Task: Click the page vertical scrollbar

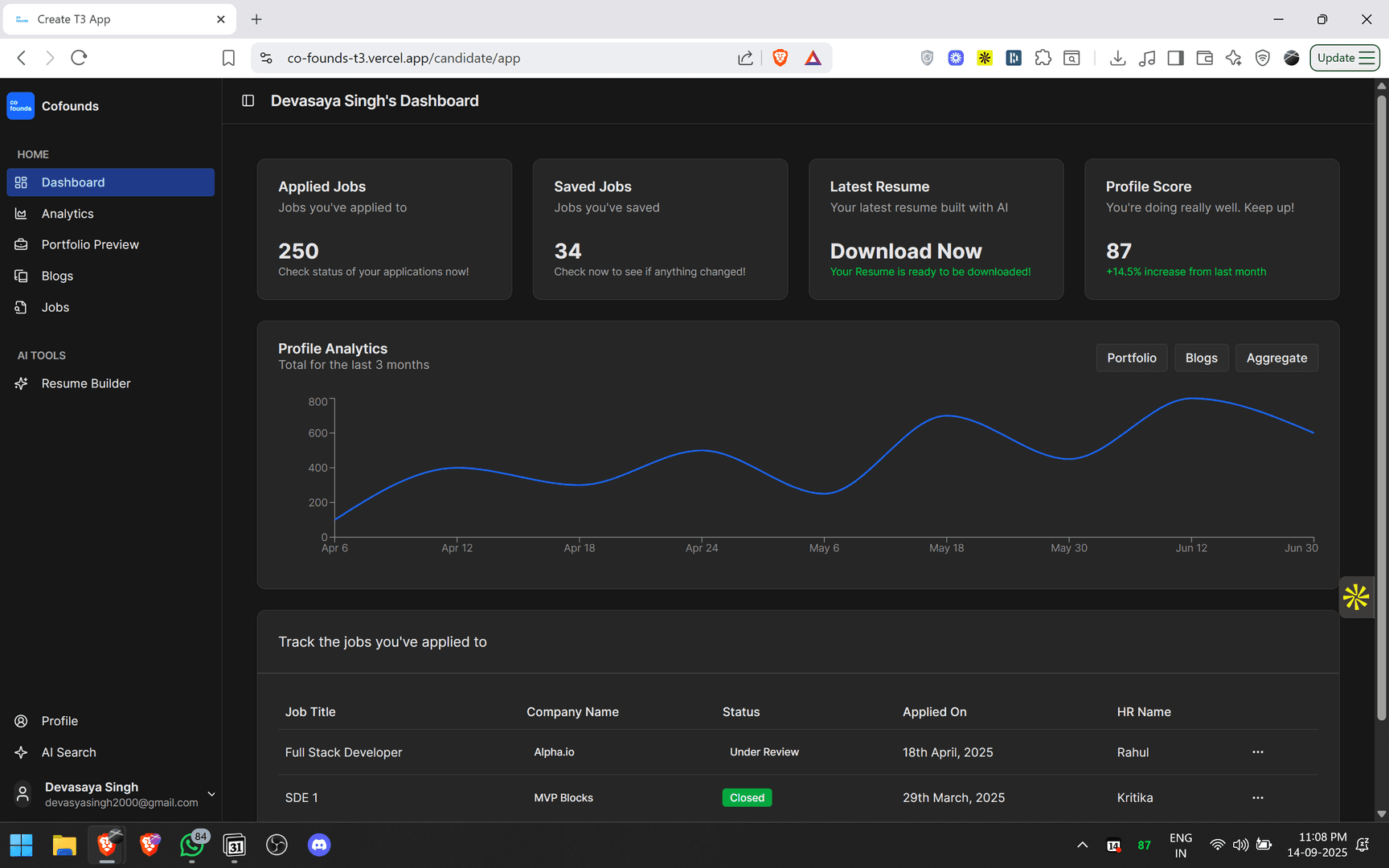Action: (x=1381, y=402)
